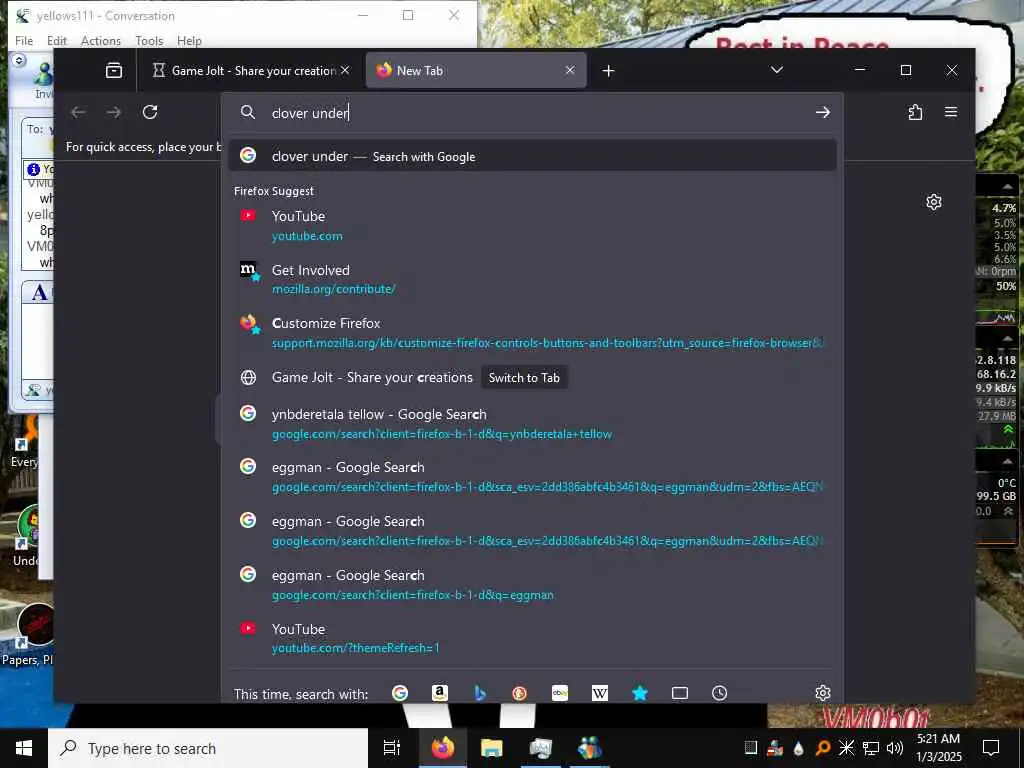Select 'clover under — Search with Google' suggestion
The image size is (1024, 768).
click(x=532, y=155)
